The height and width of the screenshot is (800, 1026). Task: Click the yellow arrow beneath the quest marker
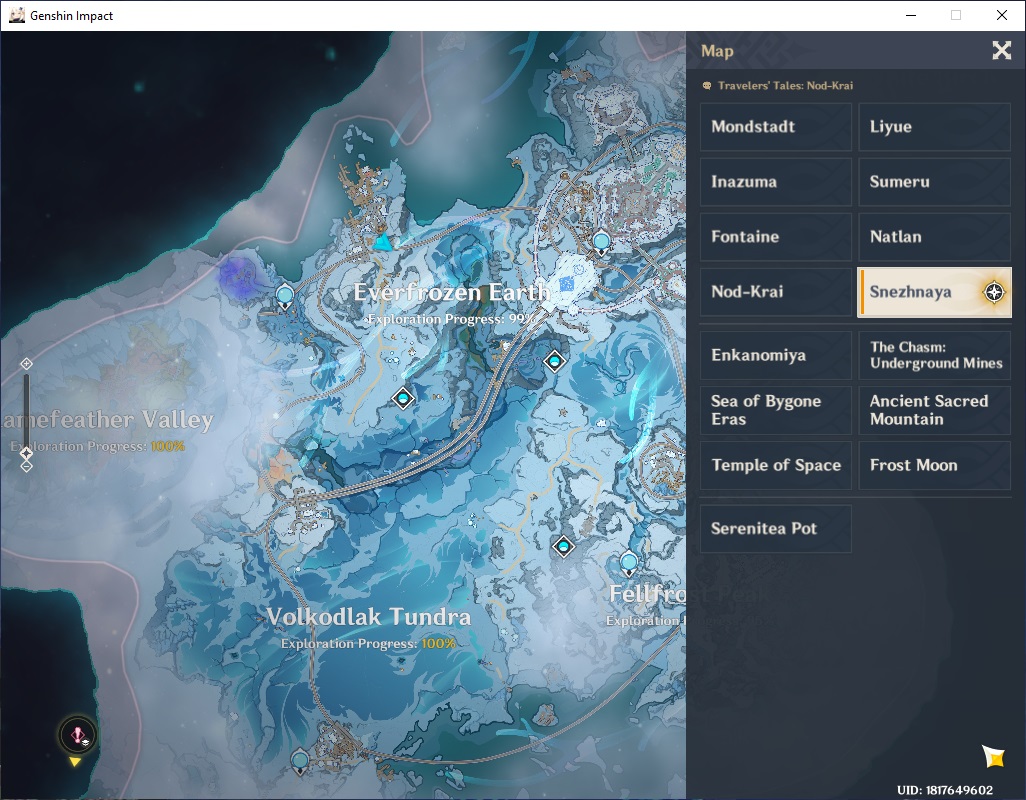(x=75, y=762)
